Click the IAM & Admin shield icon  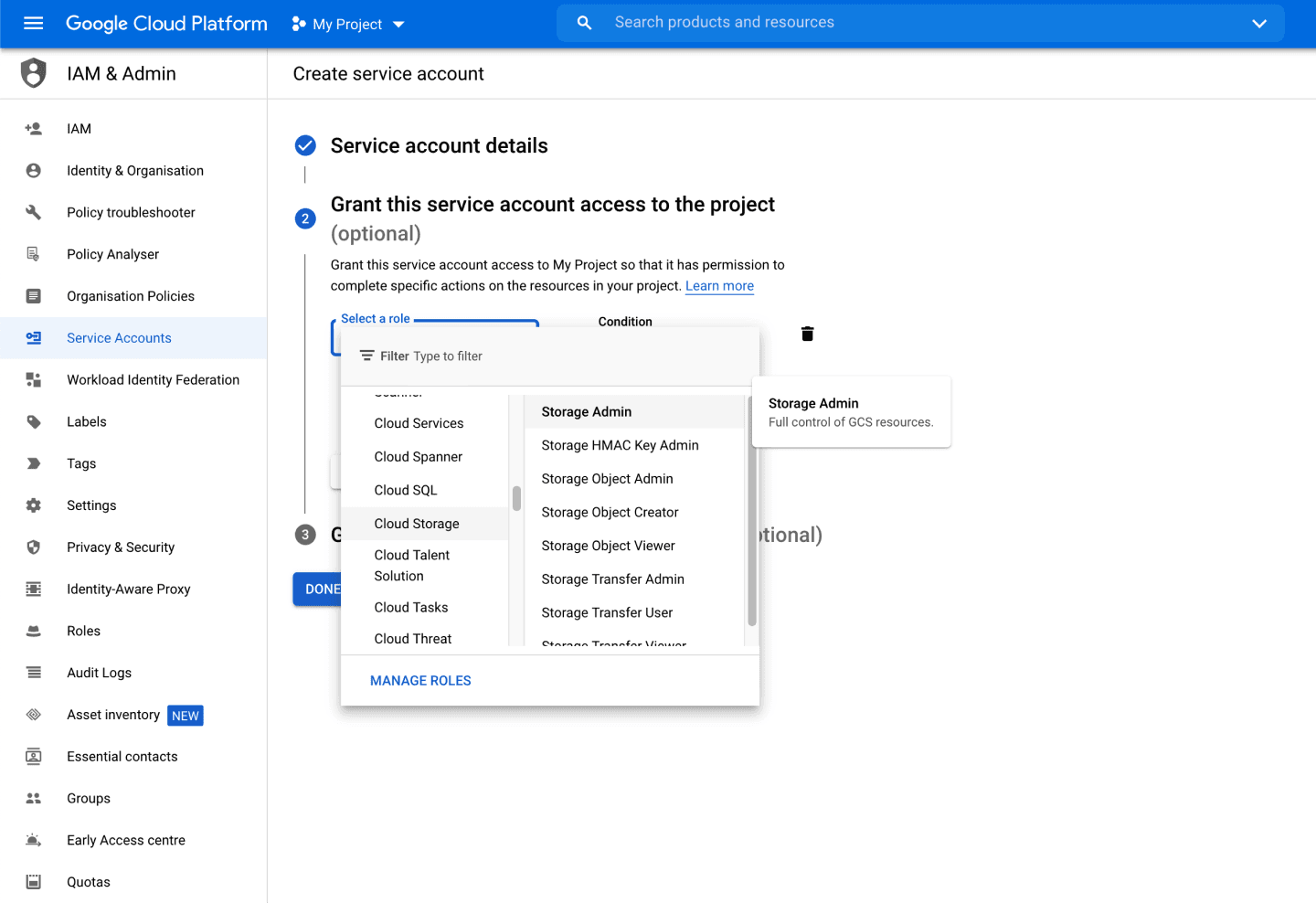[33, 73]
